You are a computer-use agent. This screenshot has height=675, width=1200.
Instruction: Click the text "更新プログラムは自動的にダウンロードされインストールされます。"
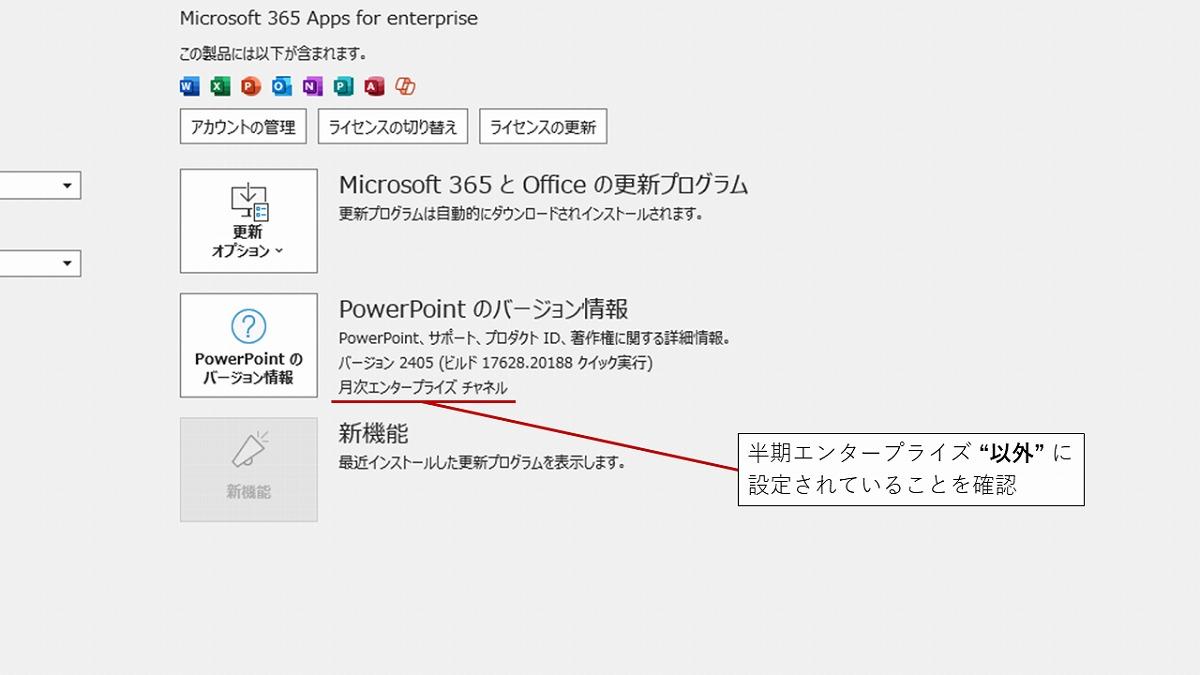(x=521, y=214)
